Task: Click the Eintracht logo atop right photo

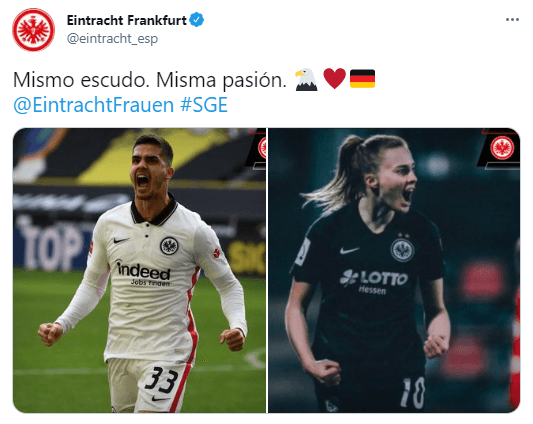Action: pyautogui.click(x=502, y=148)
